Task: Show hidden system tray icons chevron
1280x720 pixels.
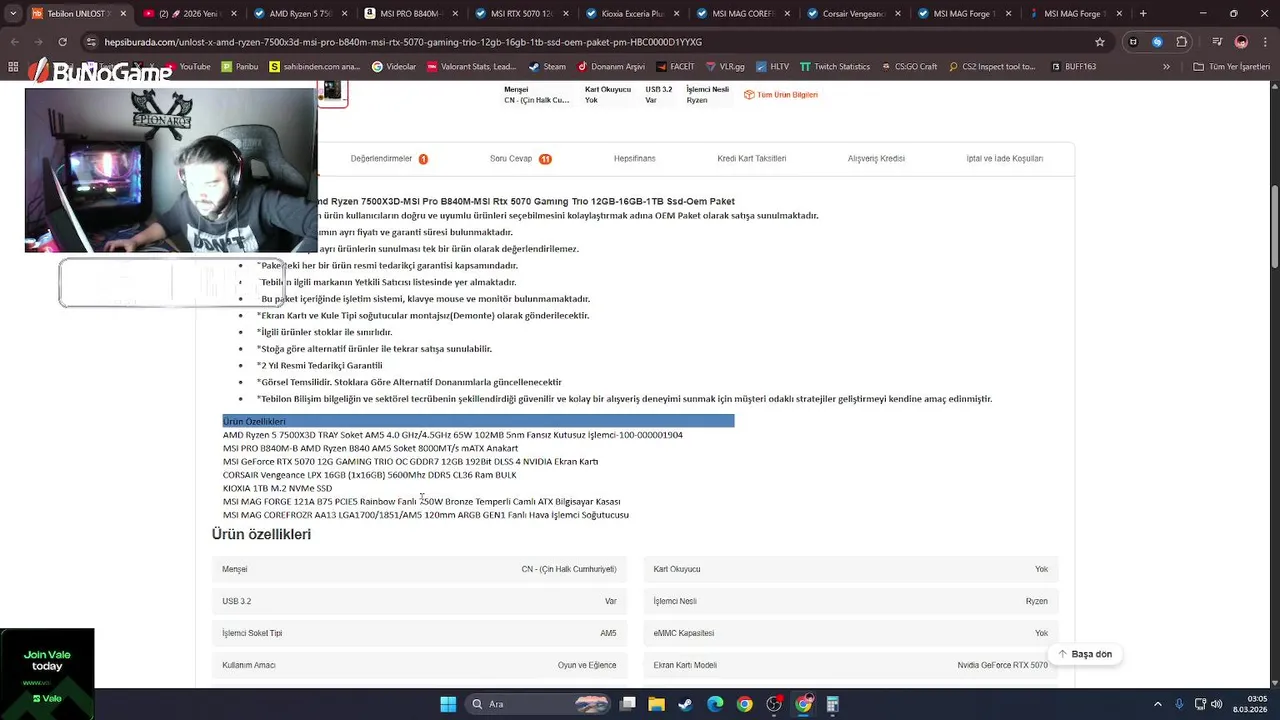Action: pyautogui.click(x=1158, y=704)
